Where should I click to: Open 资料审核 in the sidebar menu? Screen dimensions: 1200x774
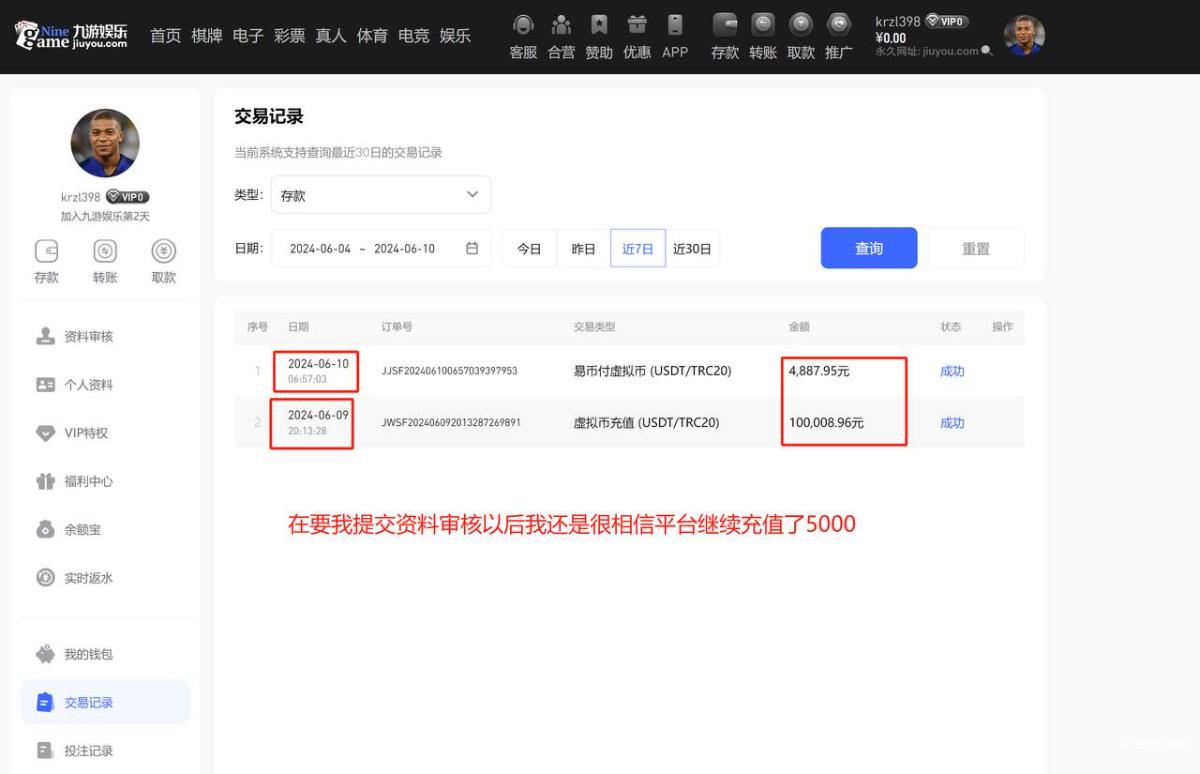89,337
